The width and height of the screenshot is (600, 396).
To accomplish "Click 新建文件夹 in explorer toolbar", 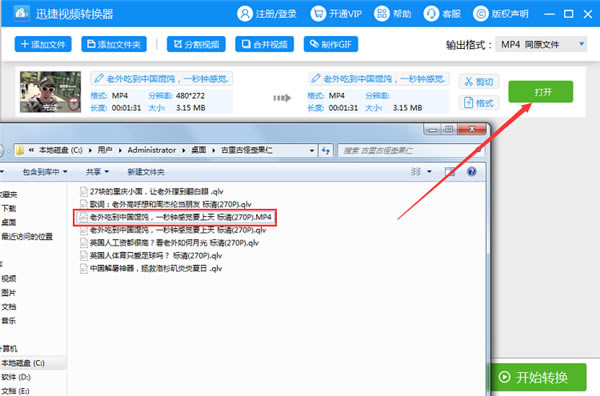I will pyautogui.click(x=146, y=172).
